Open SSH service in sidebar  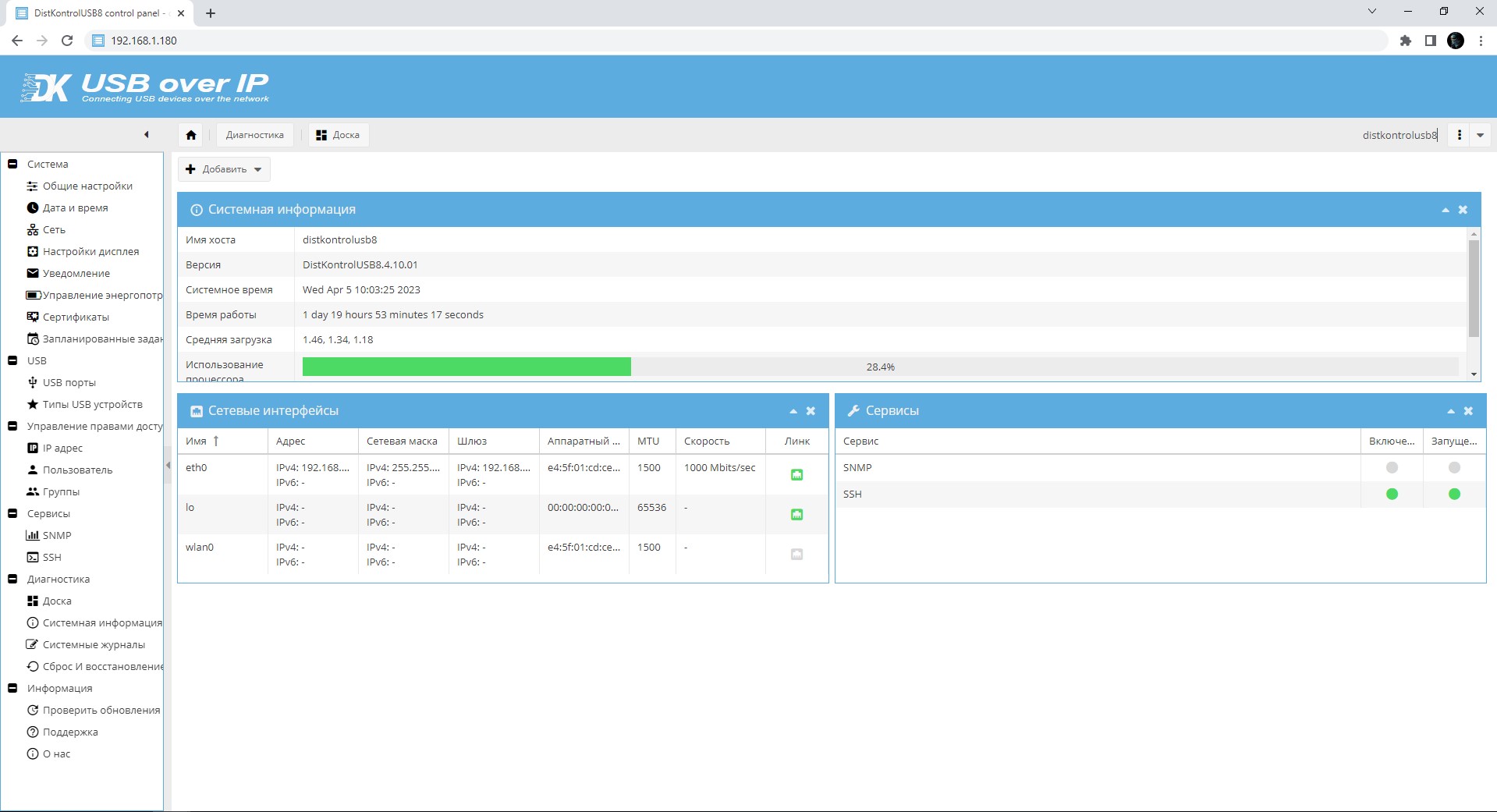(x=51, y=557)
